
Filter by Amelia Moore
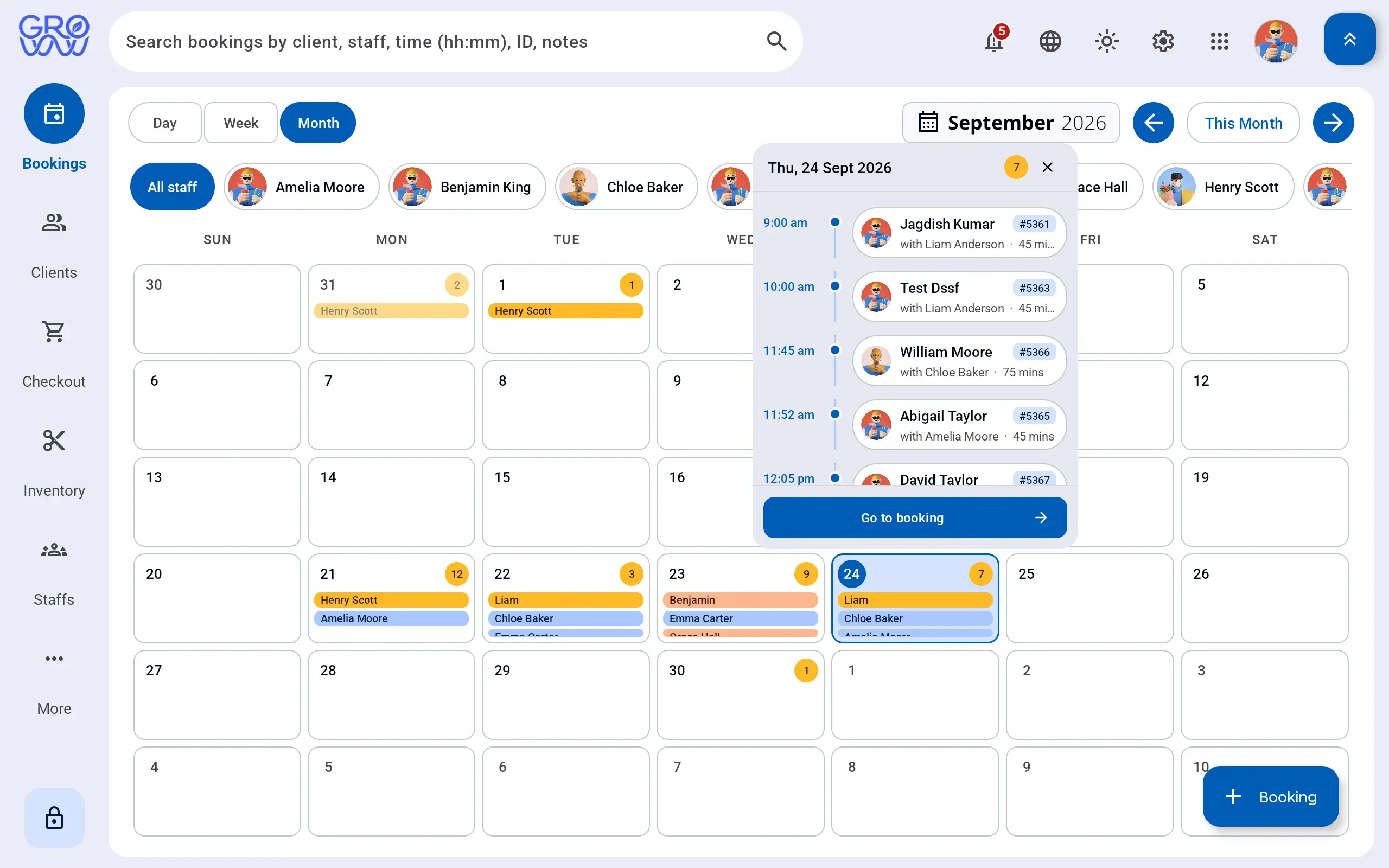coord(301,187)
